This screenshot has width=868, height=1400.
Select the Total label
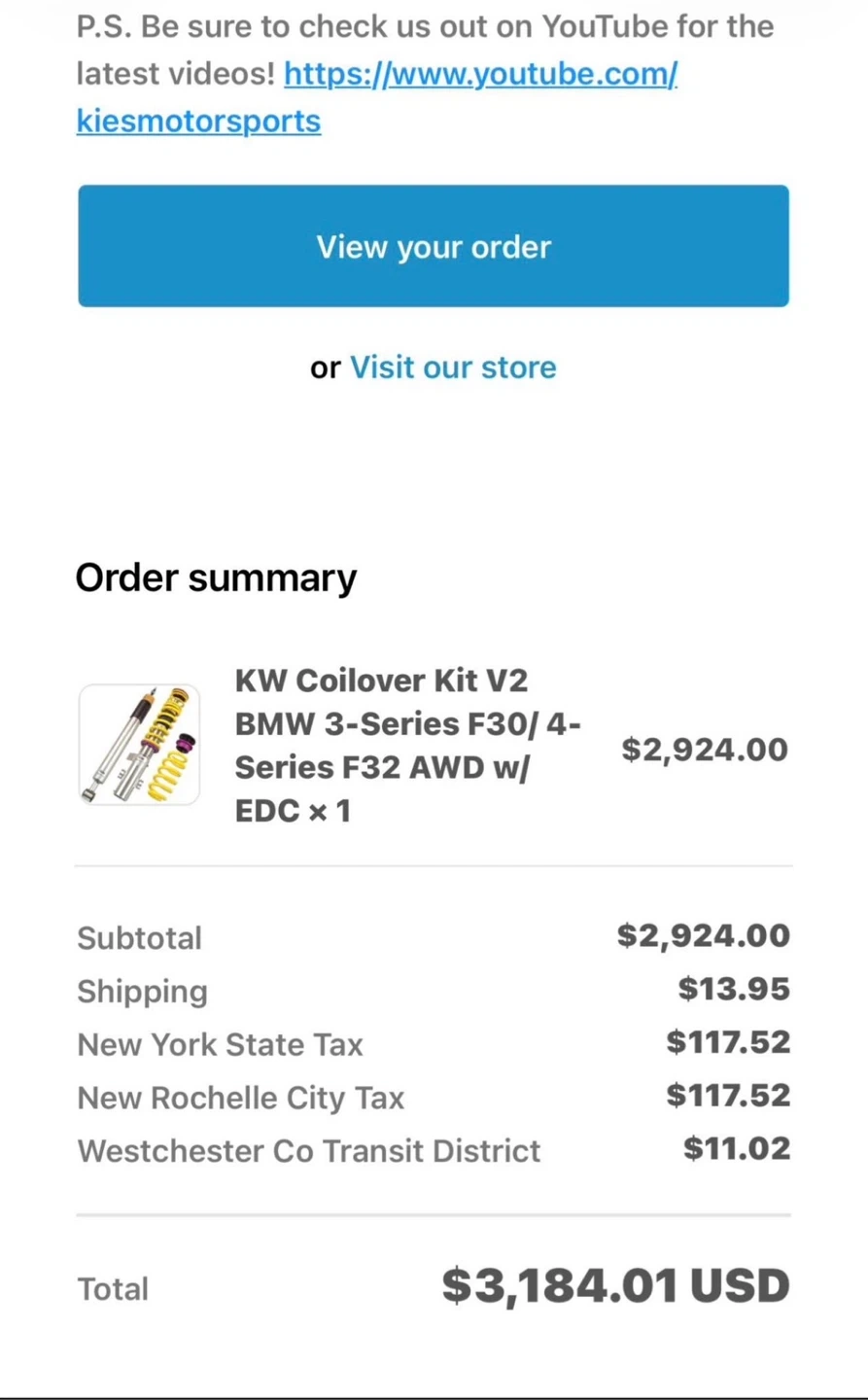113,1289
